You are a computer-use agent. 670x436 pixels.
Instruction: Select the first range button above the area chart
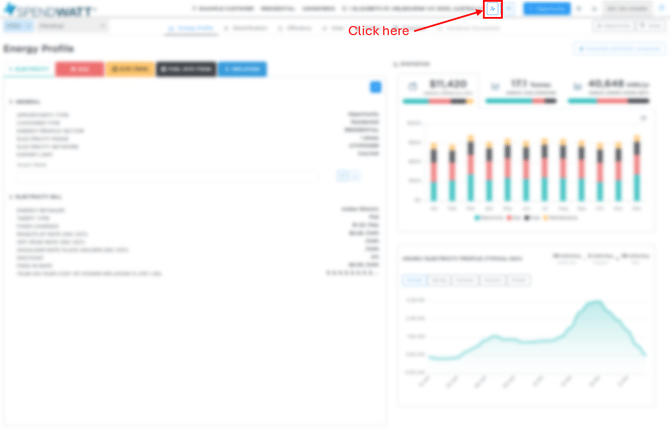[x=413, y=281]
